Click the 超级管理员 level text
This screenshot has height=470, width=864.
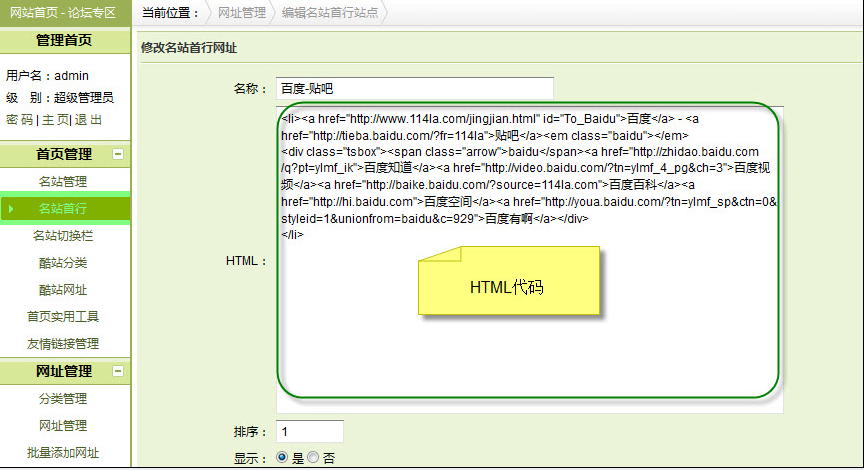(84, 98)
